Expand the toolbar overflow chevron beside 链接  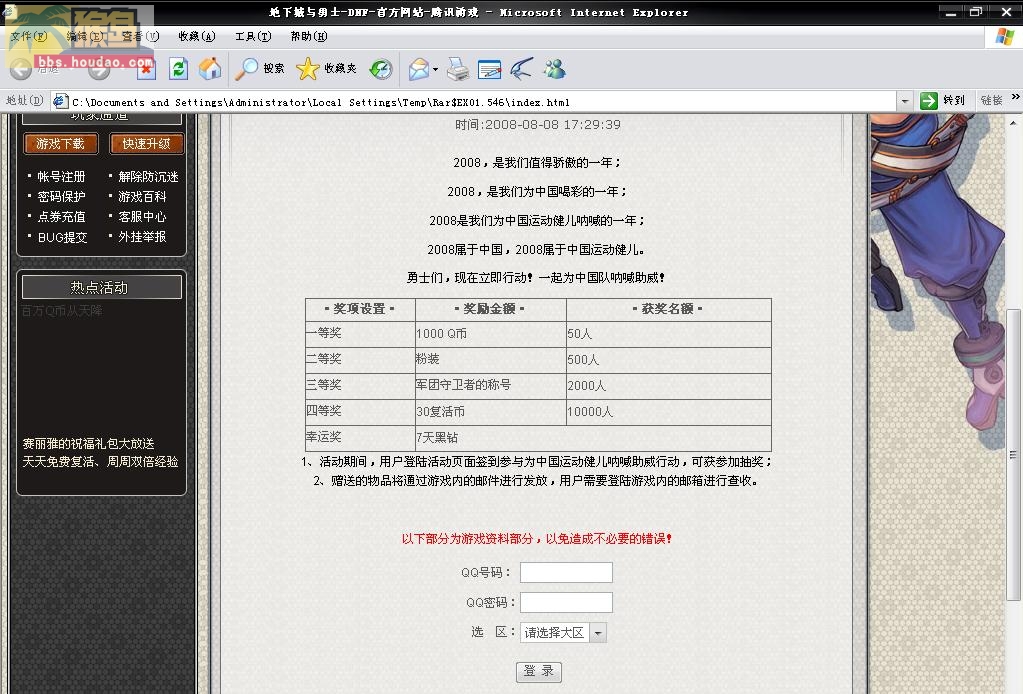[1015, 97]
